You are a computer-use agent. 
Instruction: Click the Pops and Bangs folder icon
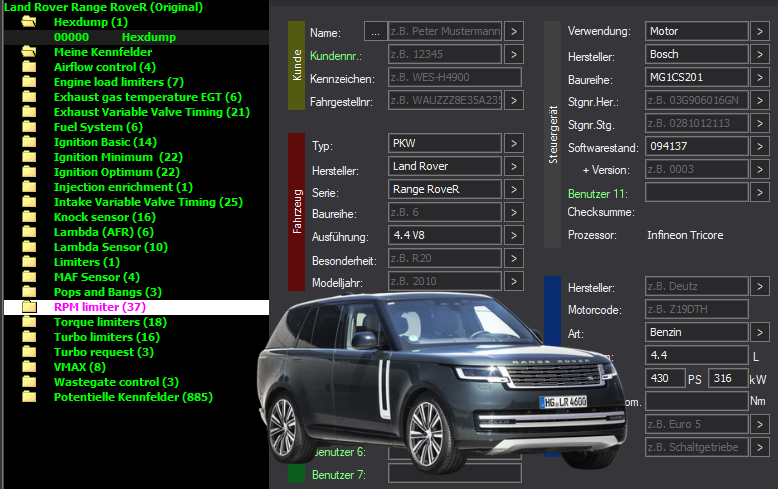click(29, 292)
